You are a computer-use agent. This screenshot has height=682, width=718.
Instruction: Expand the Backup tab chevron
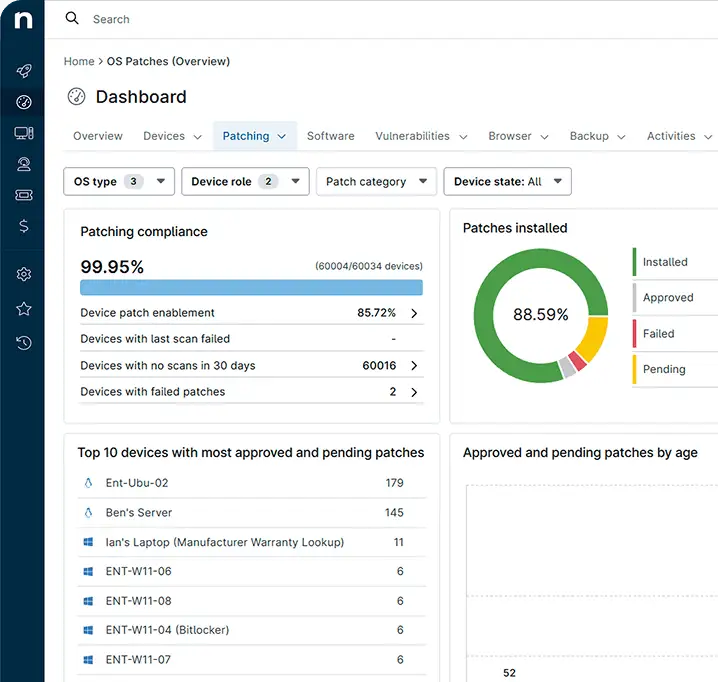(x=621, y=137)
